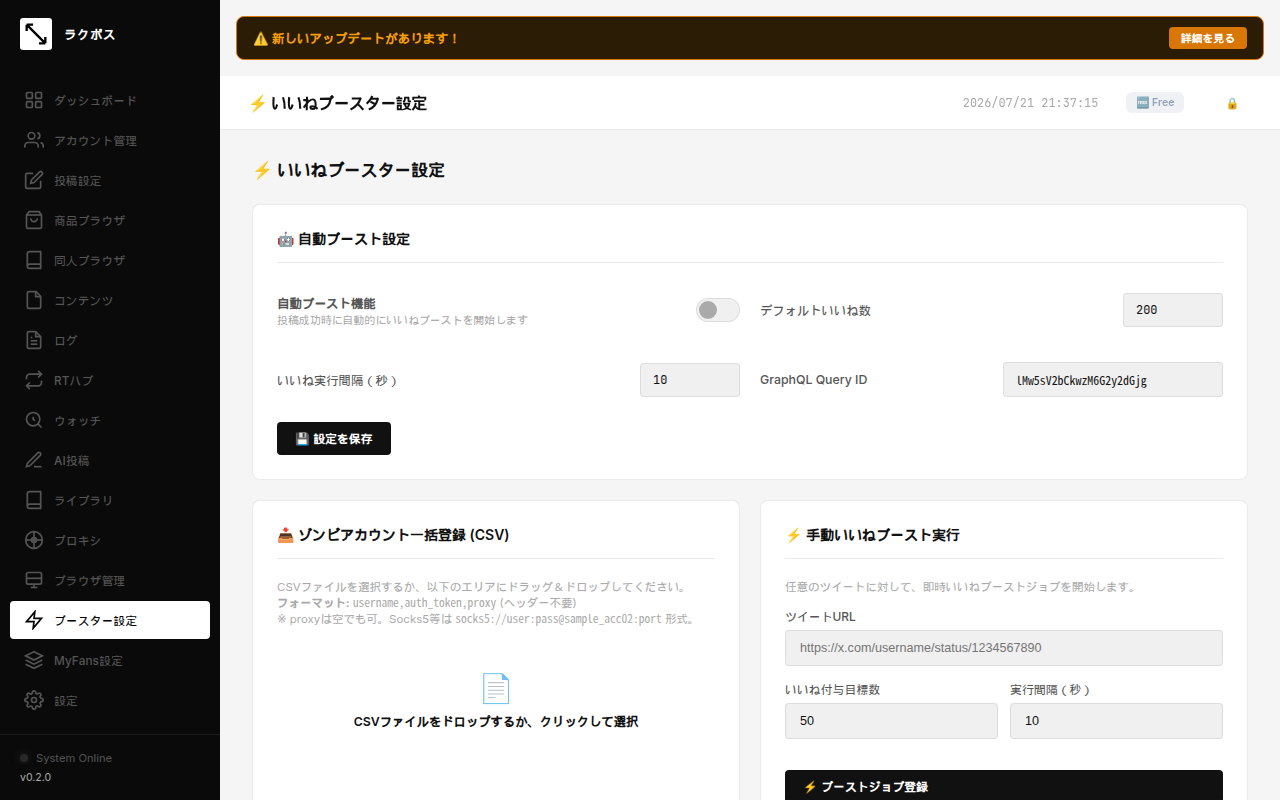Click the CSV document drop icon
The image size is (1280, 800).
click(x=496, y=688)
